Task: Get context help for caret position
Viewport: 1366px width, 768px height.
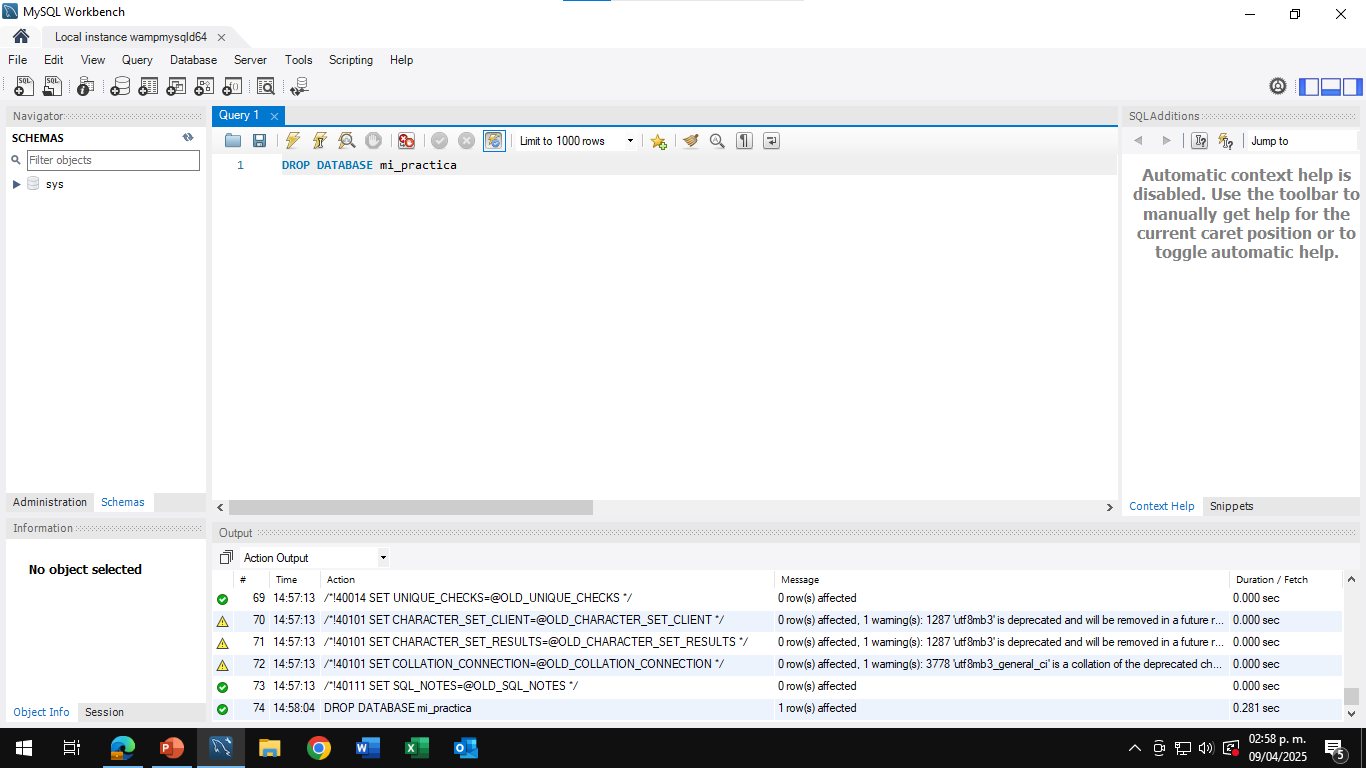Action: 1200,141
